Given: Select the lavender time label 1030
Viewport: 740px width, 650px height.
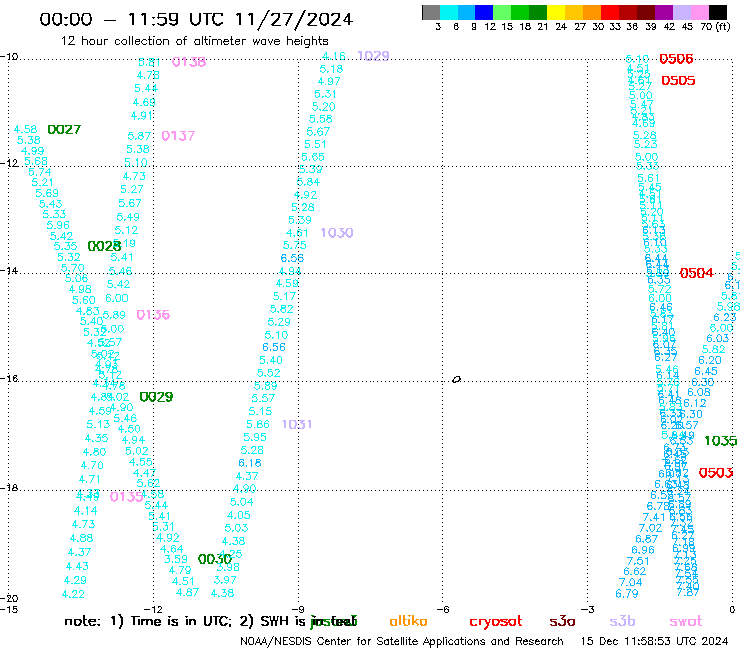Looking at the screenshot, I should click(x=336, y=233).
